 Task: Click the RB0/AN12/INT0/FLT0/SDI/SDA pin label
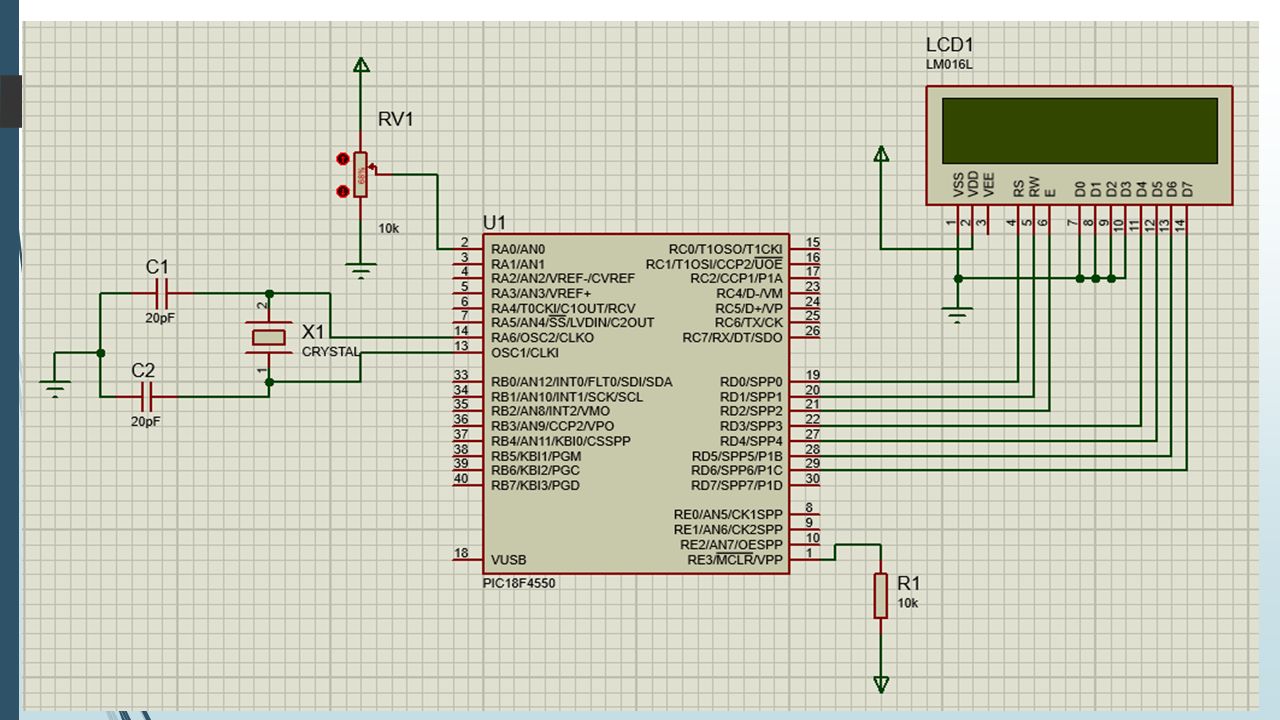click(581, 382)
